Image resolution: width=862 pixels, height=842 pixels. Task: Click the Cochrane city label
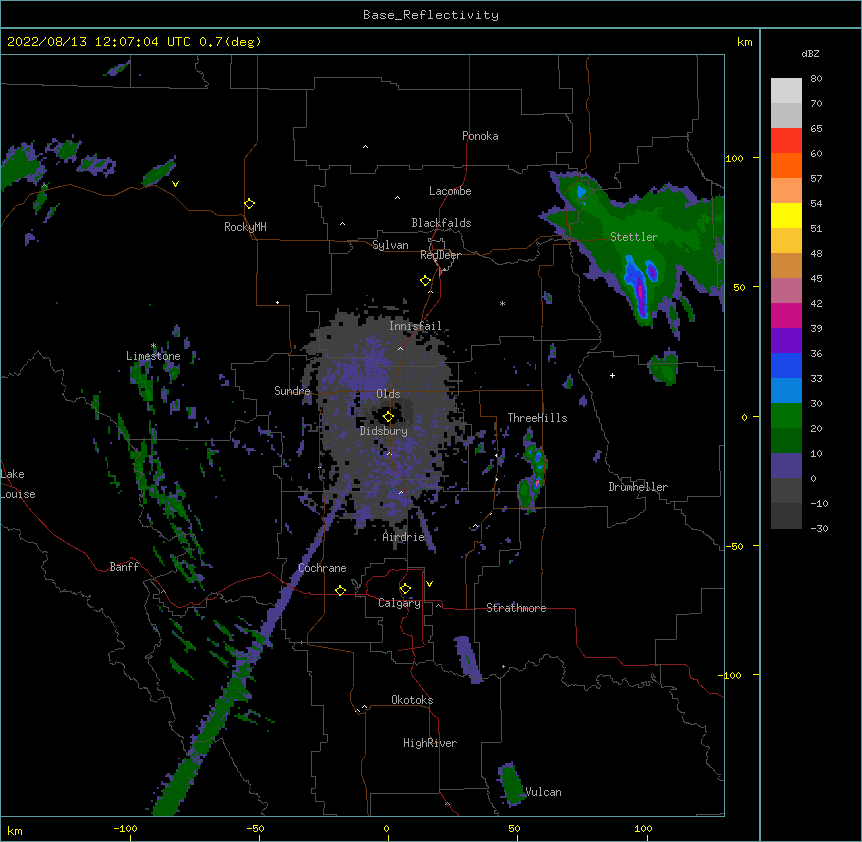(322, 568)
